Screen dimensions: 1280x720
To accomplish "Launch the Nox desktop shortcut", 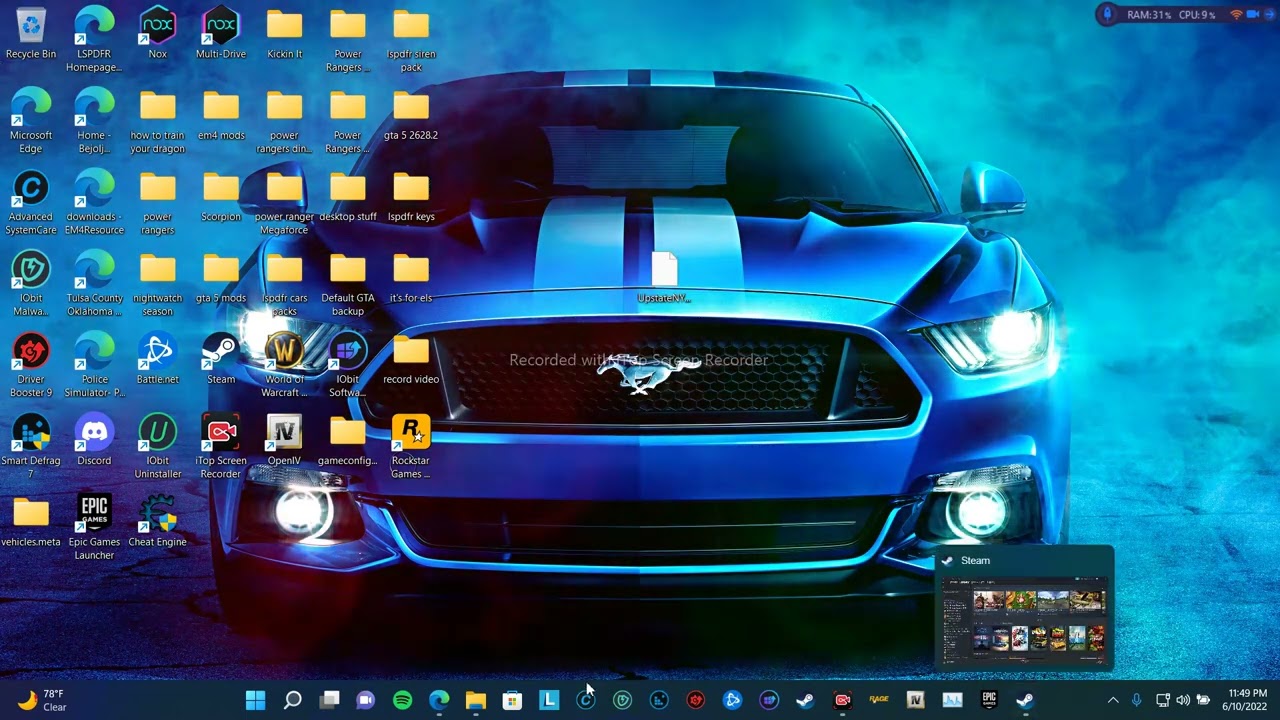I will point(157,34).
